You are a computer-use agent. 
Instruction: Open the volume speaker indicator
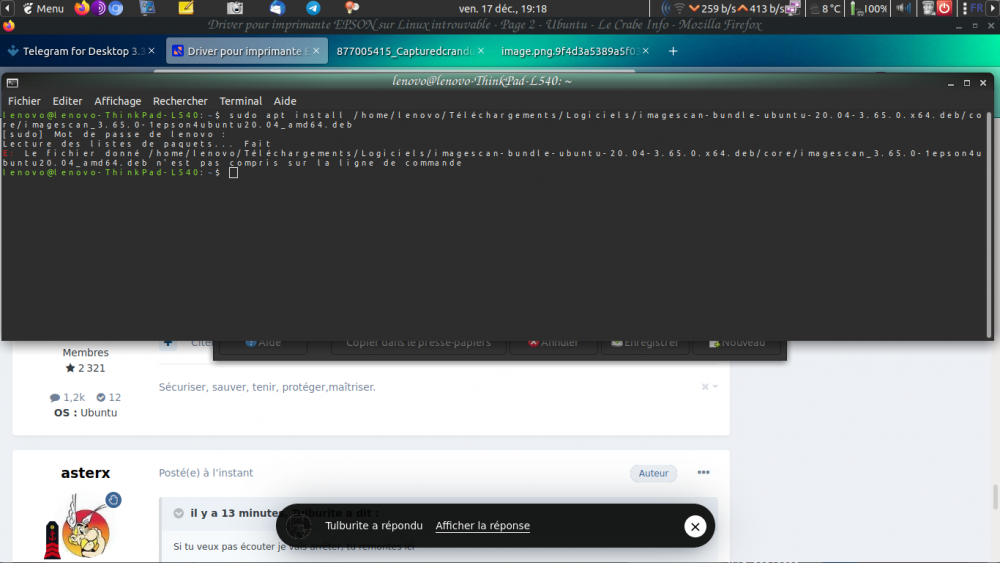[x=903, y=8]
